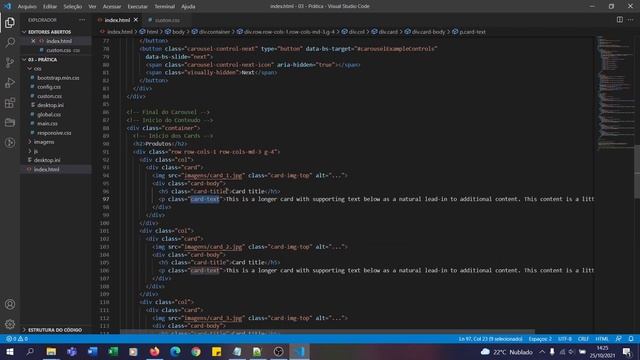
Task: Open the weather widget showing 22°C Nublado
Action: point(506,351)
